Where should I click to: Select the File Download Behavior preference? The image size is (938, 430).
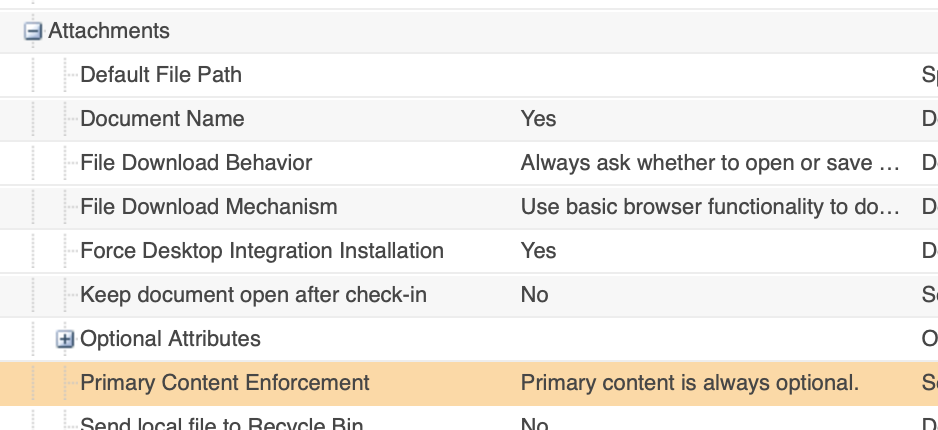click(x=196, y=163)
